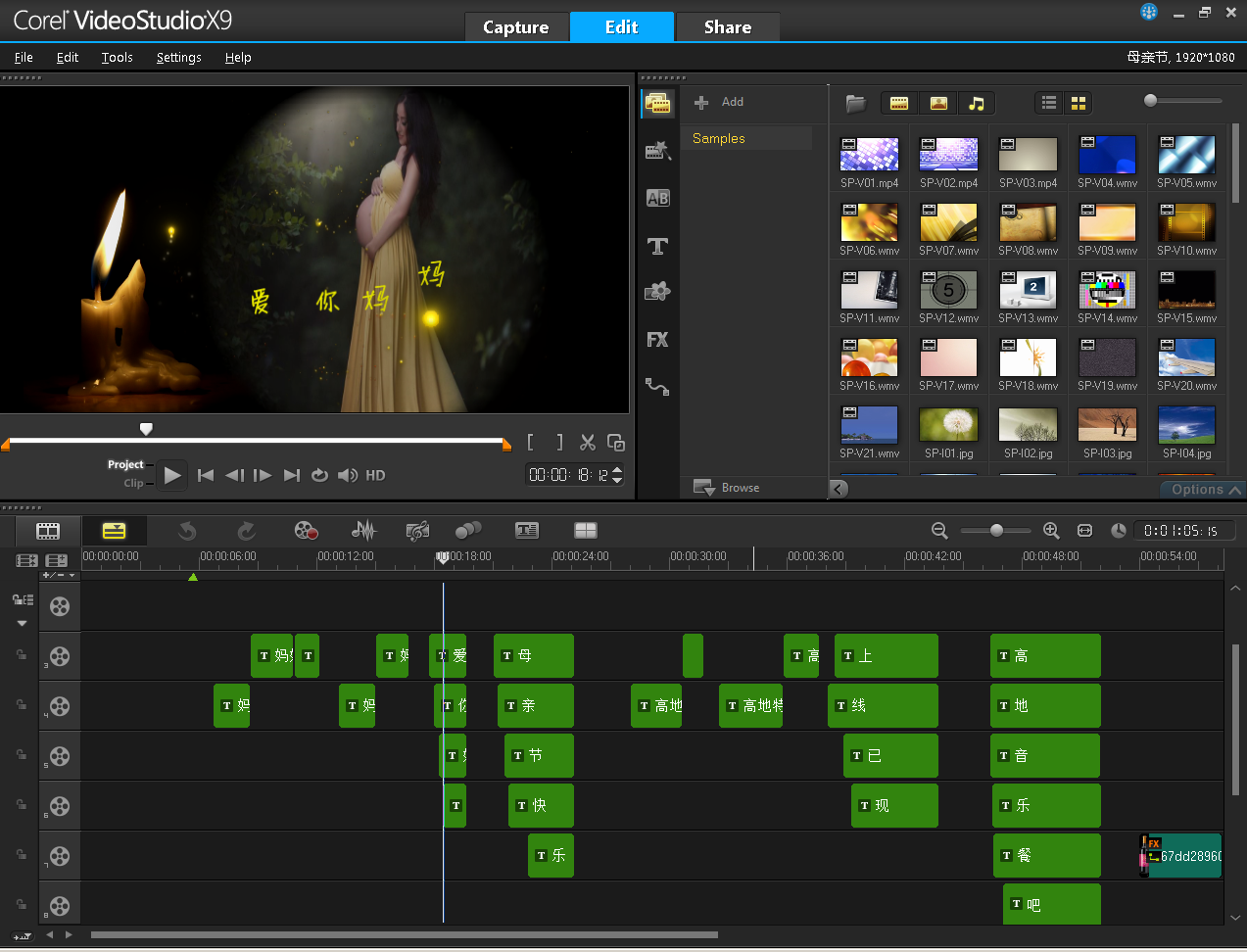Open the Media library panel

[657, 103]
